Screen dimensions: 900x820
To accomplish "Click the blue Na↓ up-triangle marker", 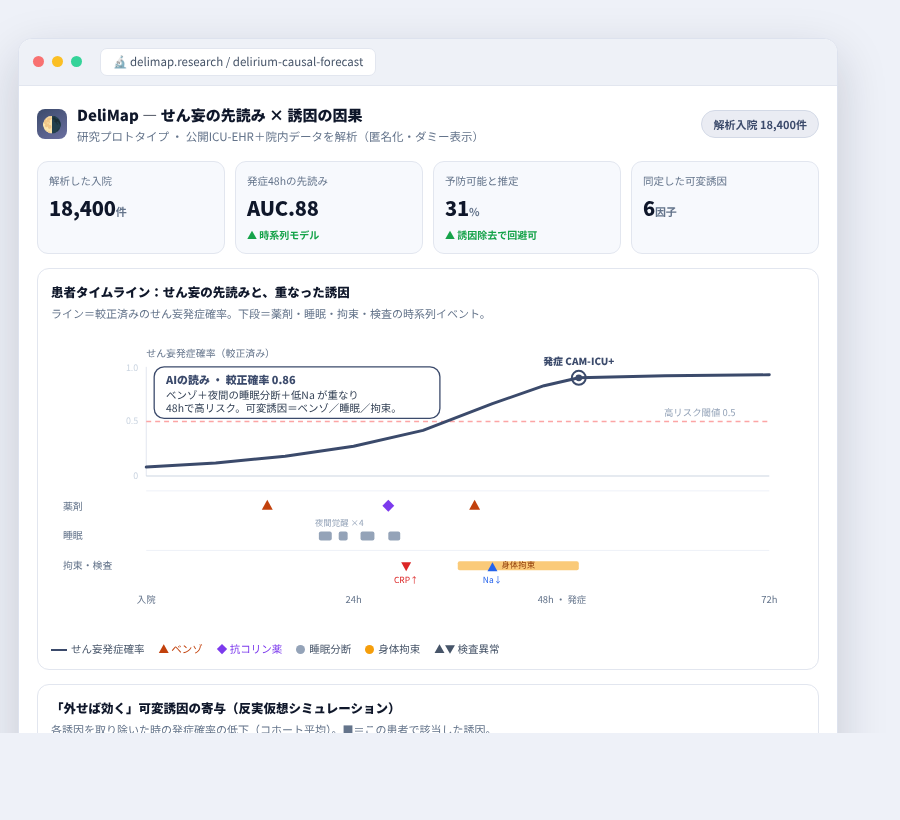I will tap(492, 567).
